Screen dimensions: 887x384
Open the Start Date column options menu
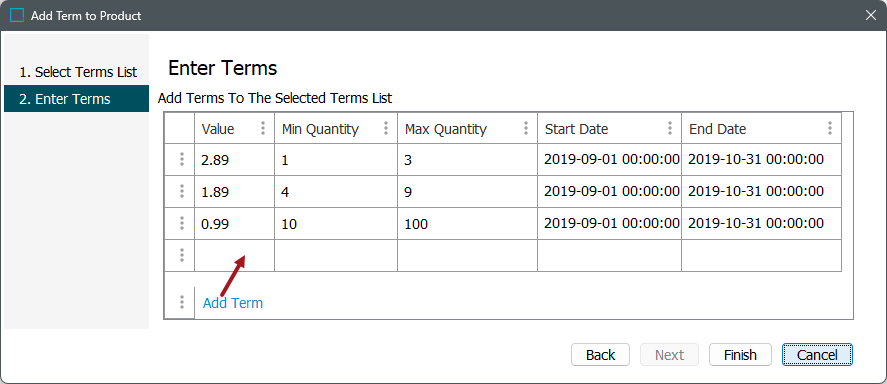pos(670,128)
